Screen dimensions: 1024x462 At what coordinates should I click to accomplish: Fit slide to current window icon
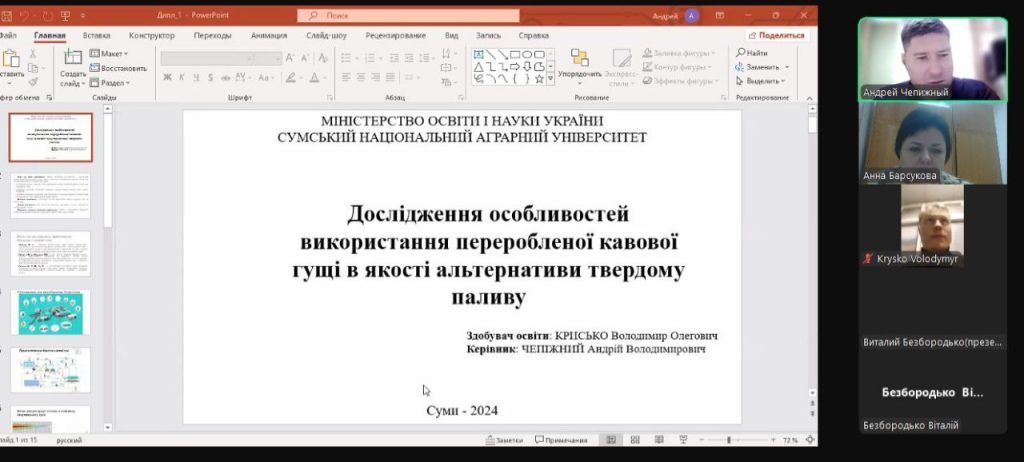810,440
